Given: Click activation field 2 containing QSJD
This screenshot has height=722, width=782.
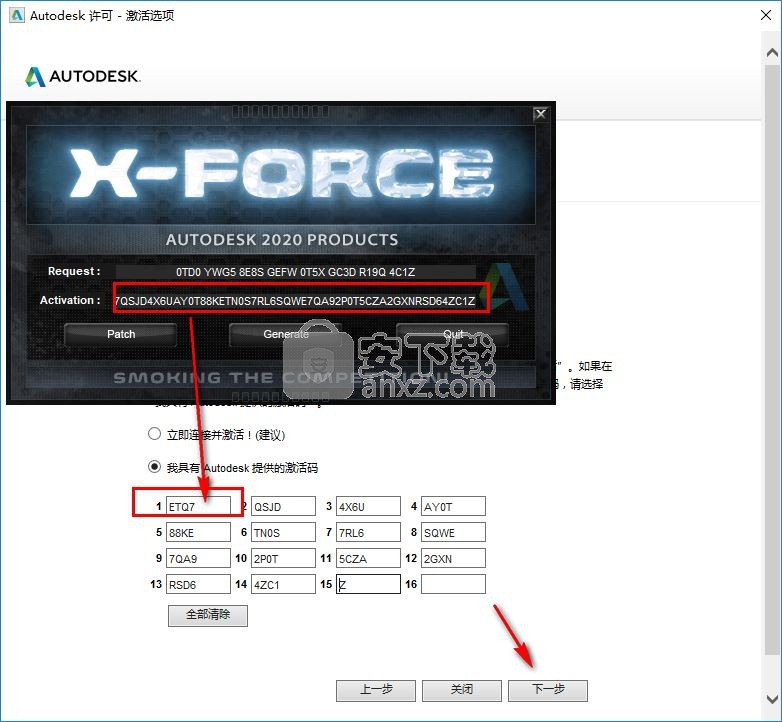Looking at the screenshot, I should point(283,506).
